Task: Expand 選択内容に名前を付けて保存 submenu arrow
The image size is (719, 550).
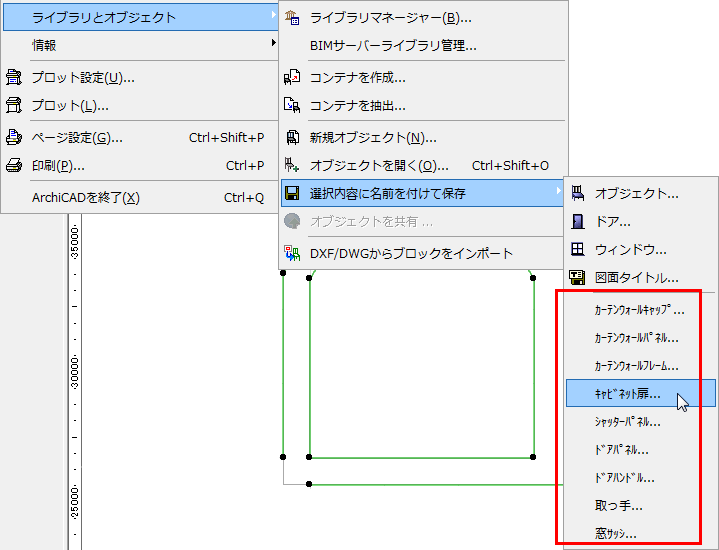Action: 559,190
